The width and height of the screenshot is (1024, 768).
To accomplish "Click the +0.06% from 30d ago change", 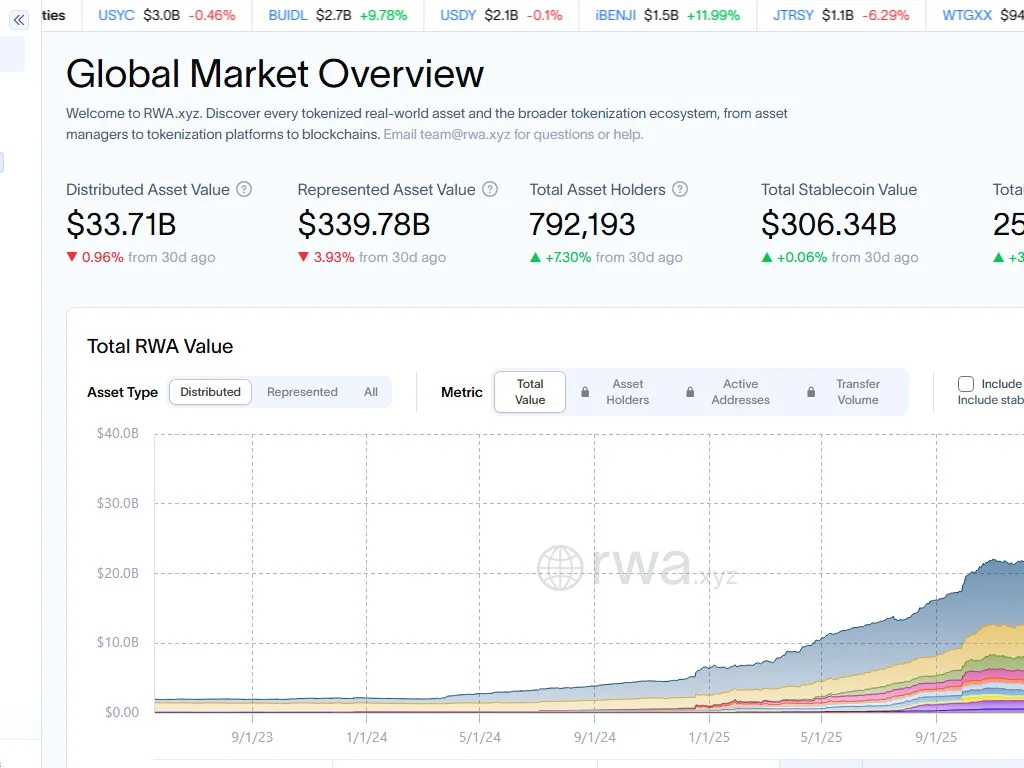I will tap(840, 257).
